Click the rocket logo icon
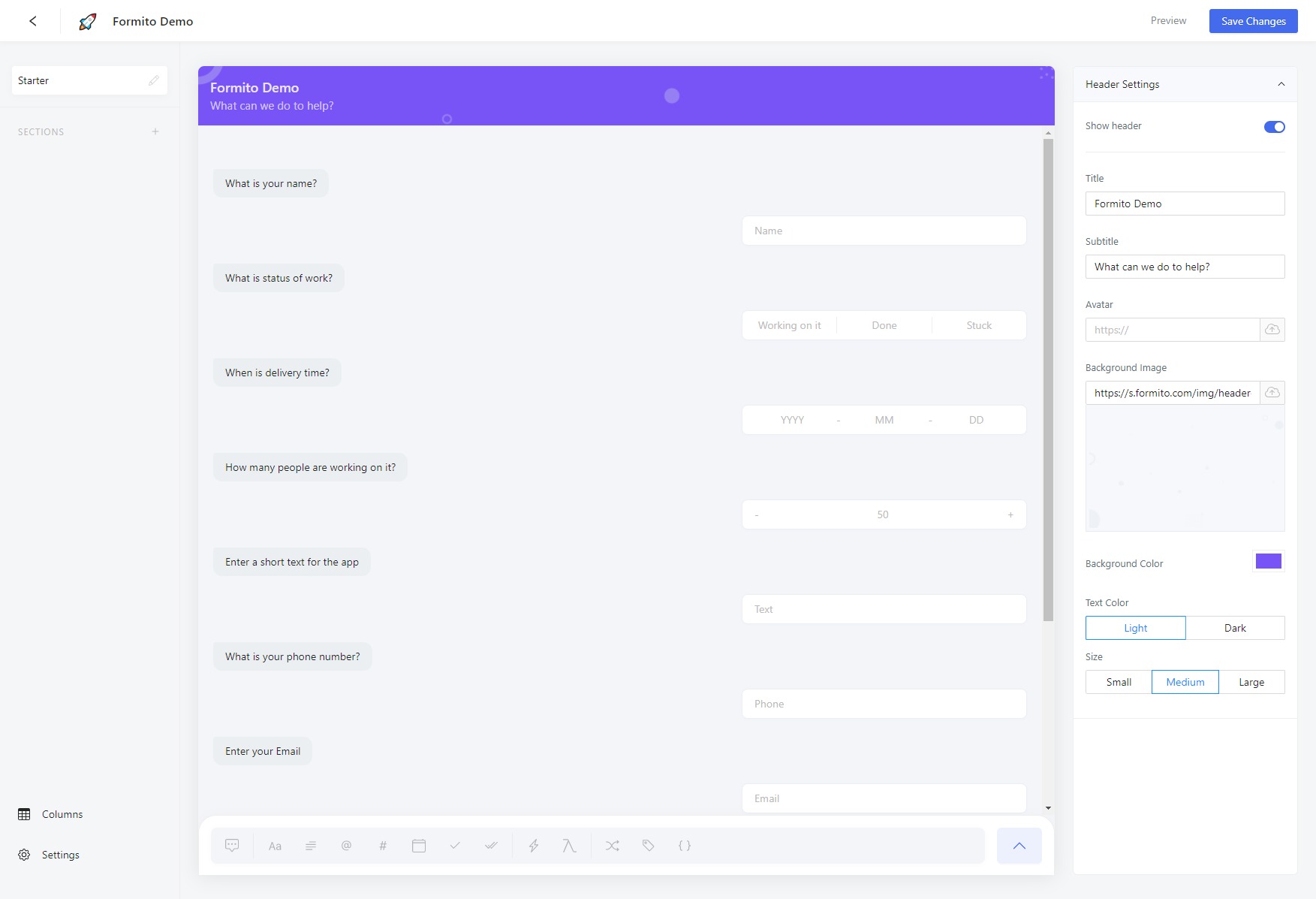 tap(88, 21)
